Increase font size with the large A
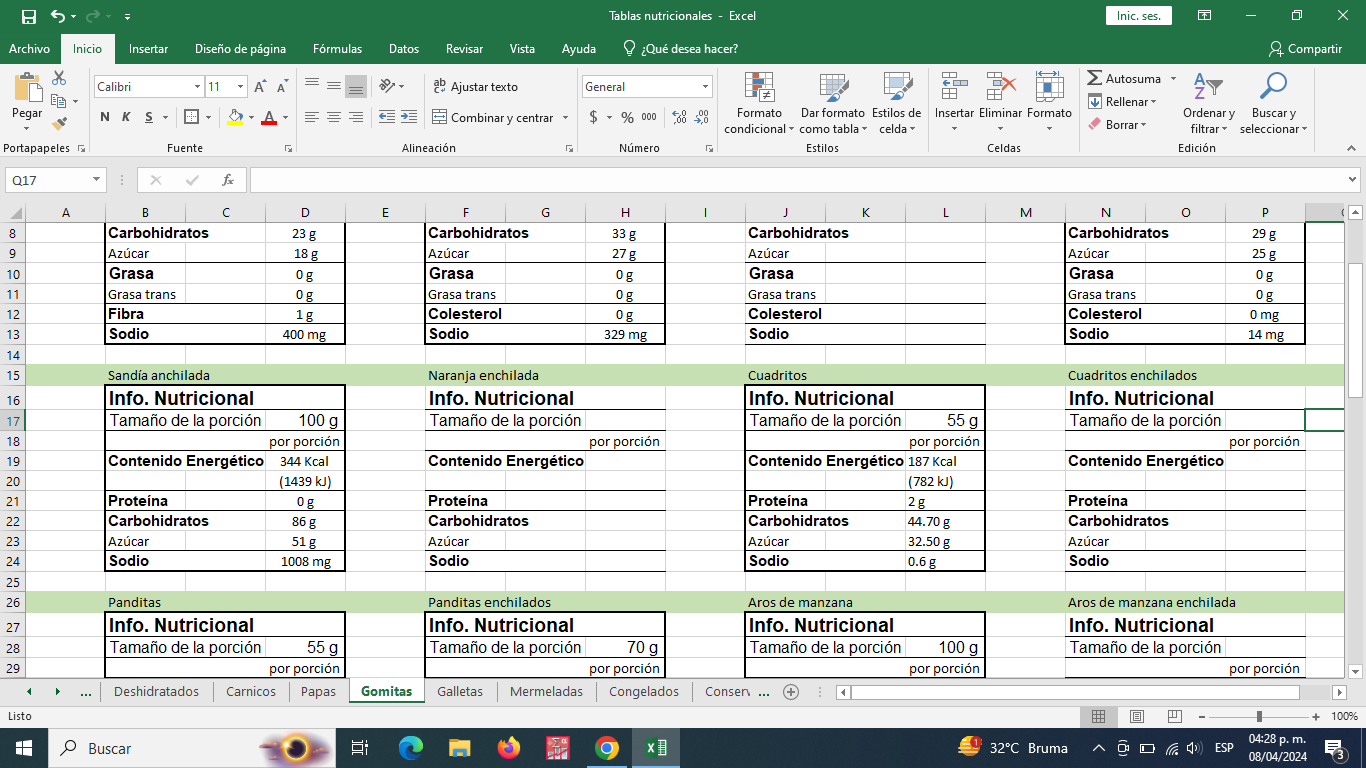 262,87
